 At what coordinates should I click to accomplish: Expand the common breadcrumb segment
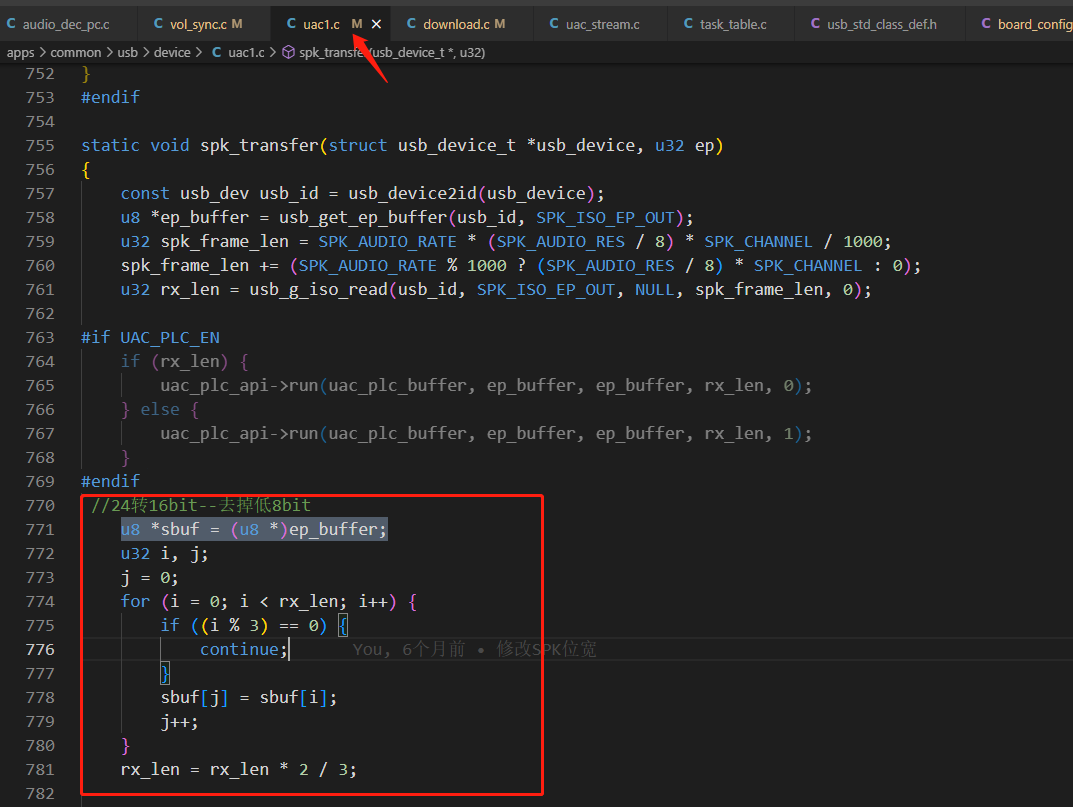(75, 53)
